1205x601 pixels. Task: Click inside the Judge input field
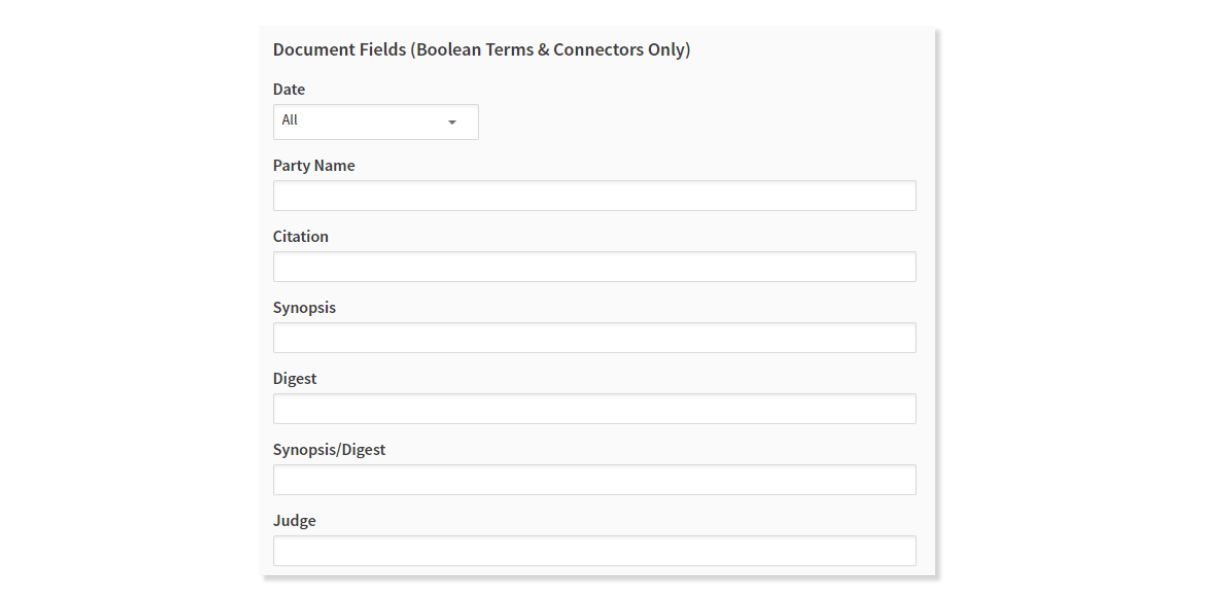coord(594,551)
